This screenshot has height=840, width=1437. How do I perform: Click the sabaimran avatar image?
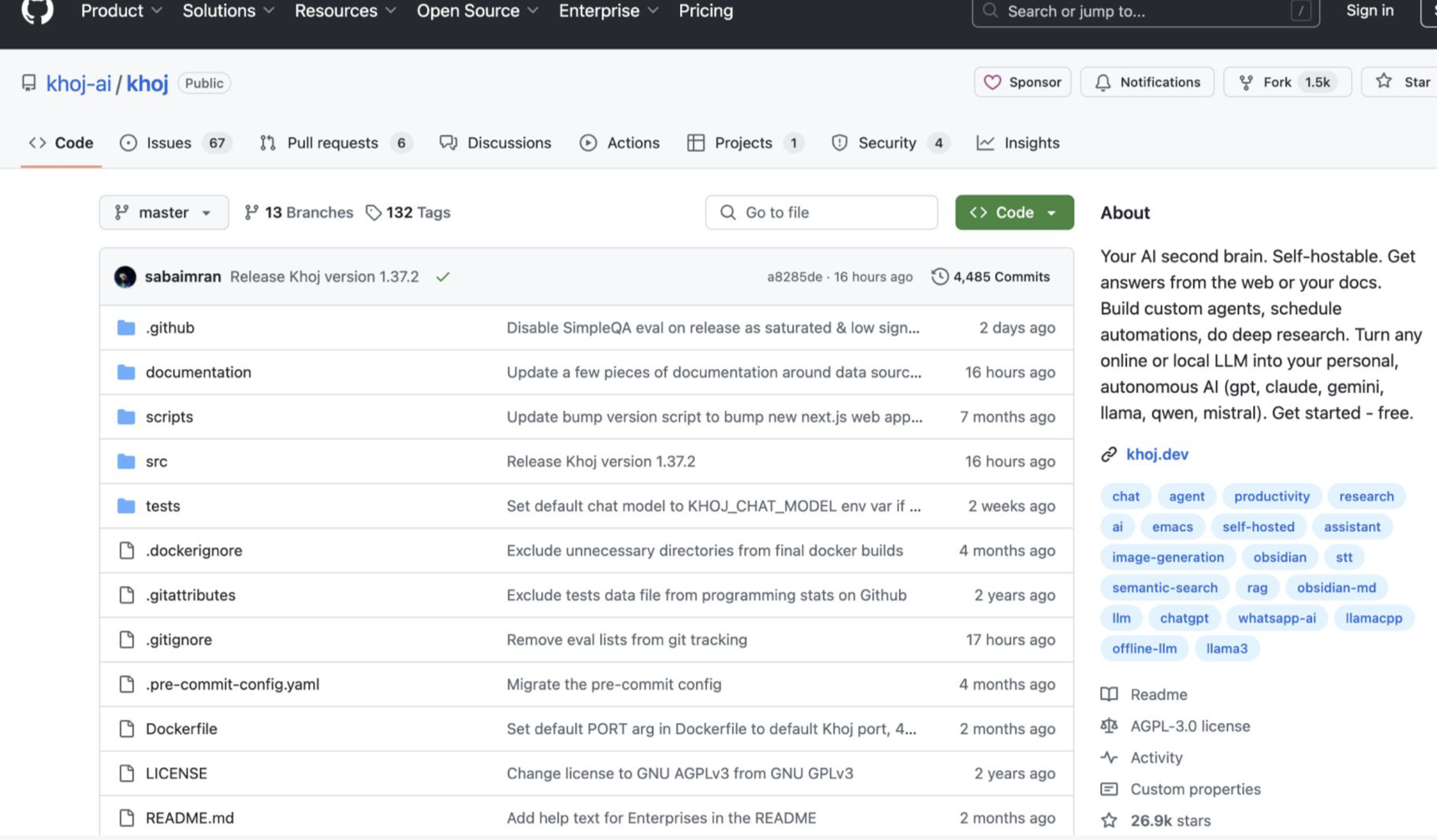125,276
